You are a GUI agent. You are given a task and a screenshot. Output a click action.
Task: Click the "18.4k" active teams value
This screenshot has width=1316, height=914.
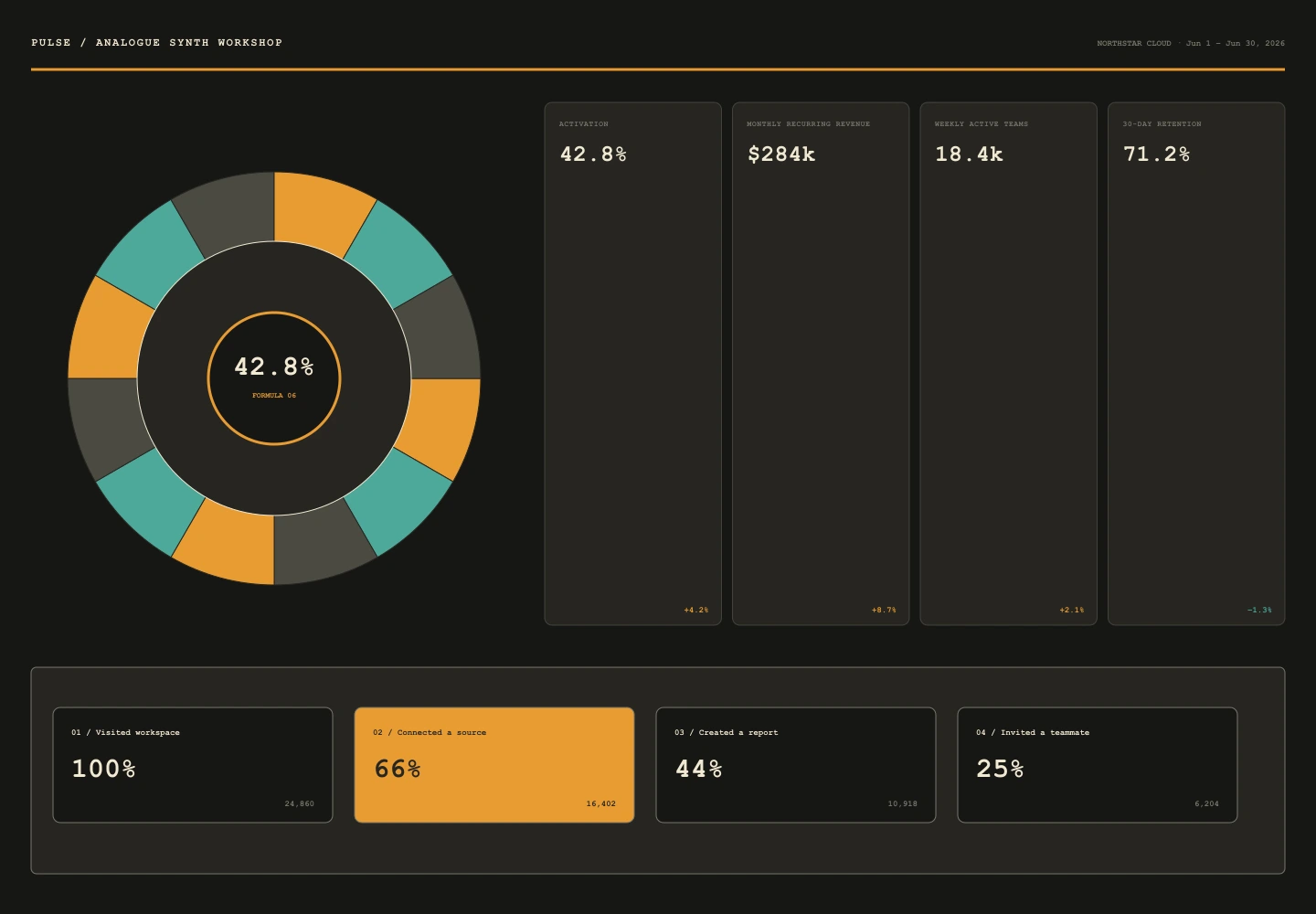(x=969, y=154)
